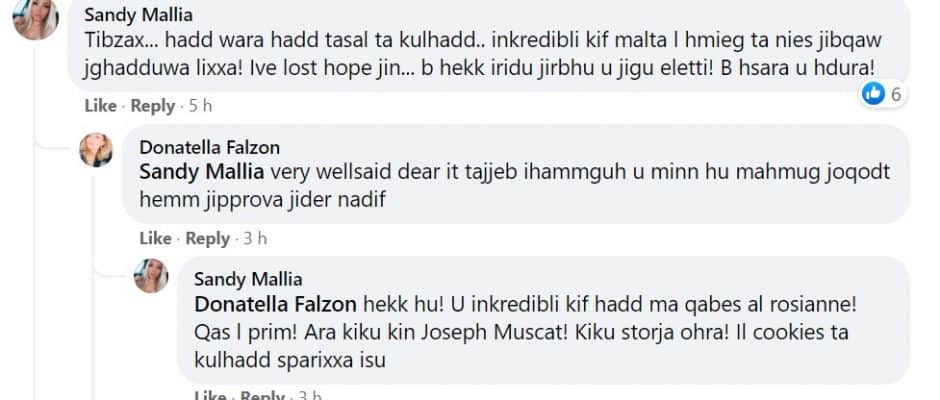Open Sandy Mallia's top comment avatar
The height and width of the screenshot is (400, 940).
35,17
